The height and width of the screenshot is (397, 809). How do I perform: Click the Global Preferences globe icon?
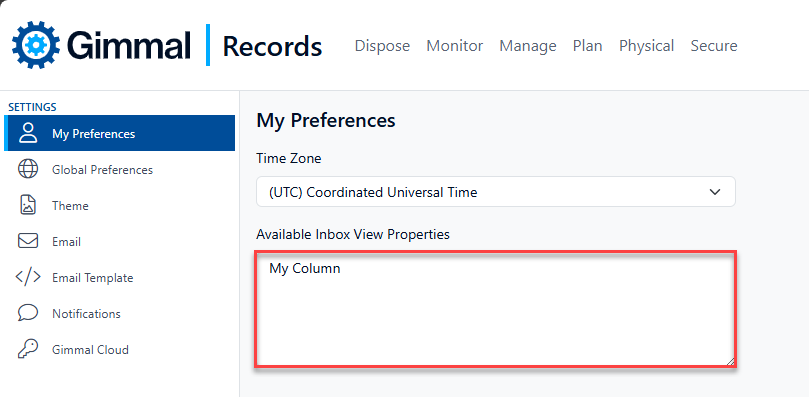tap(28, 169)
